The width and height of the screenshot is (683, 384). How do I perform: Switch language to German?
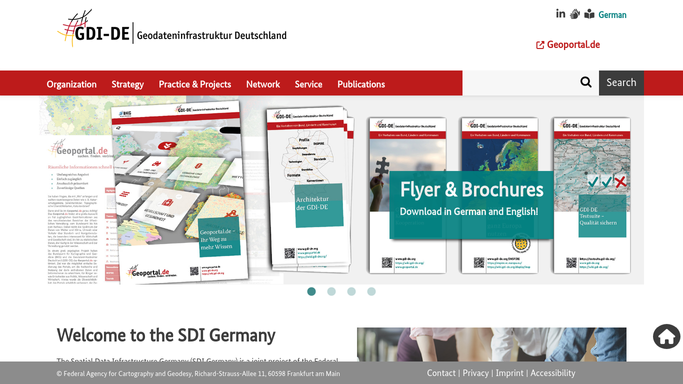coord(612,15)
